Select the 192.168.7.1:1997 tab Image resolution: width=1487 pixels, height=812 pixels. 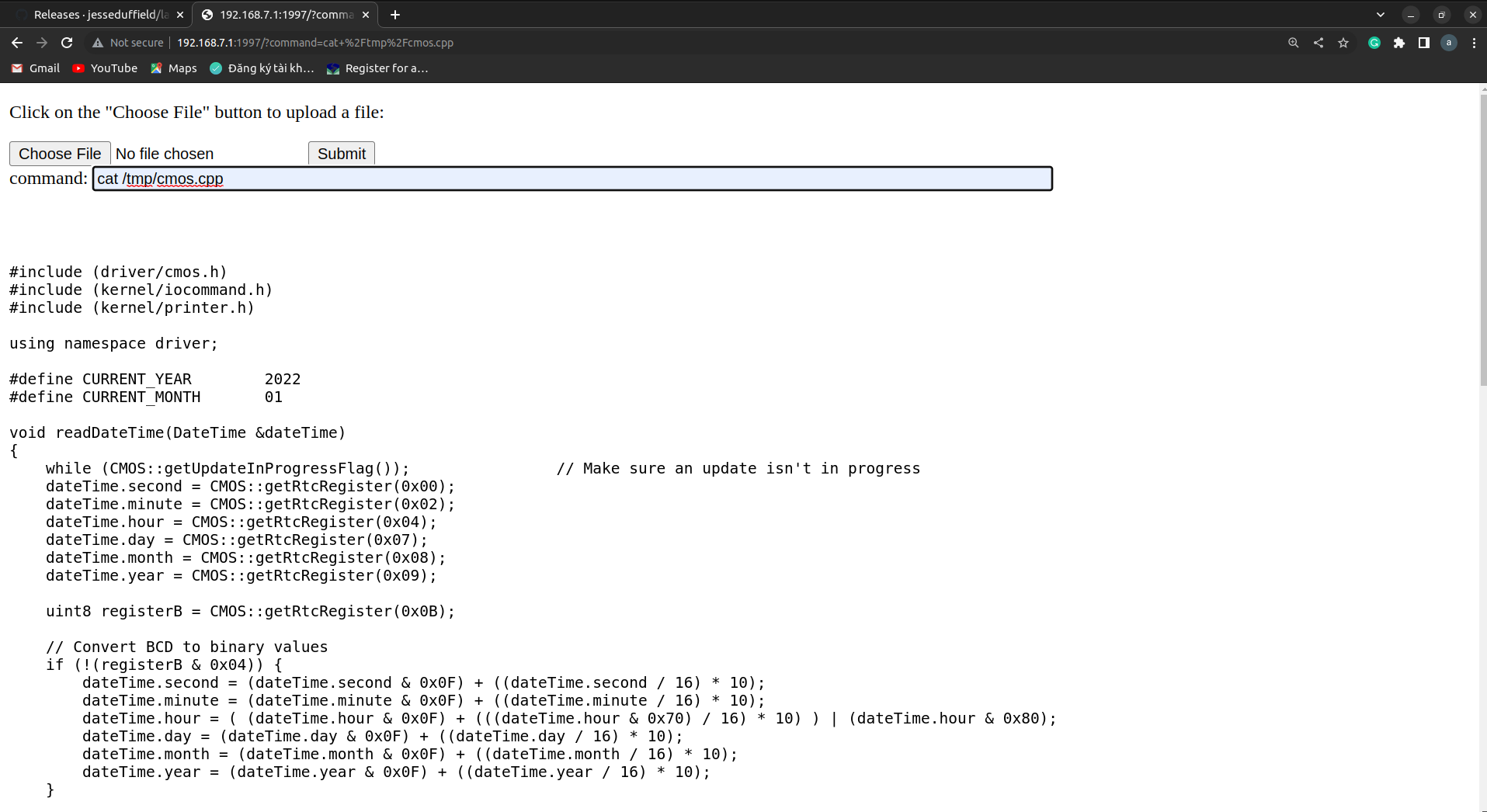coord(285,15)
